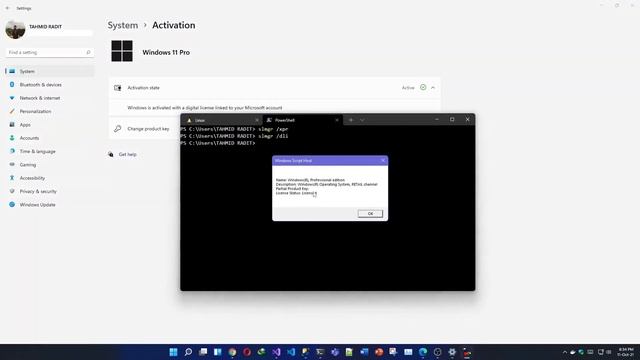This screenshot has height=360, width=640.
Task: Click the Find a setting search box
Action: click(49, 52)
